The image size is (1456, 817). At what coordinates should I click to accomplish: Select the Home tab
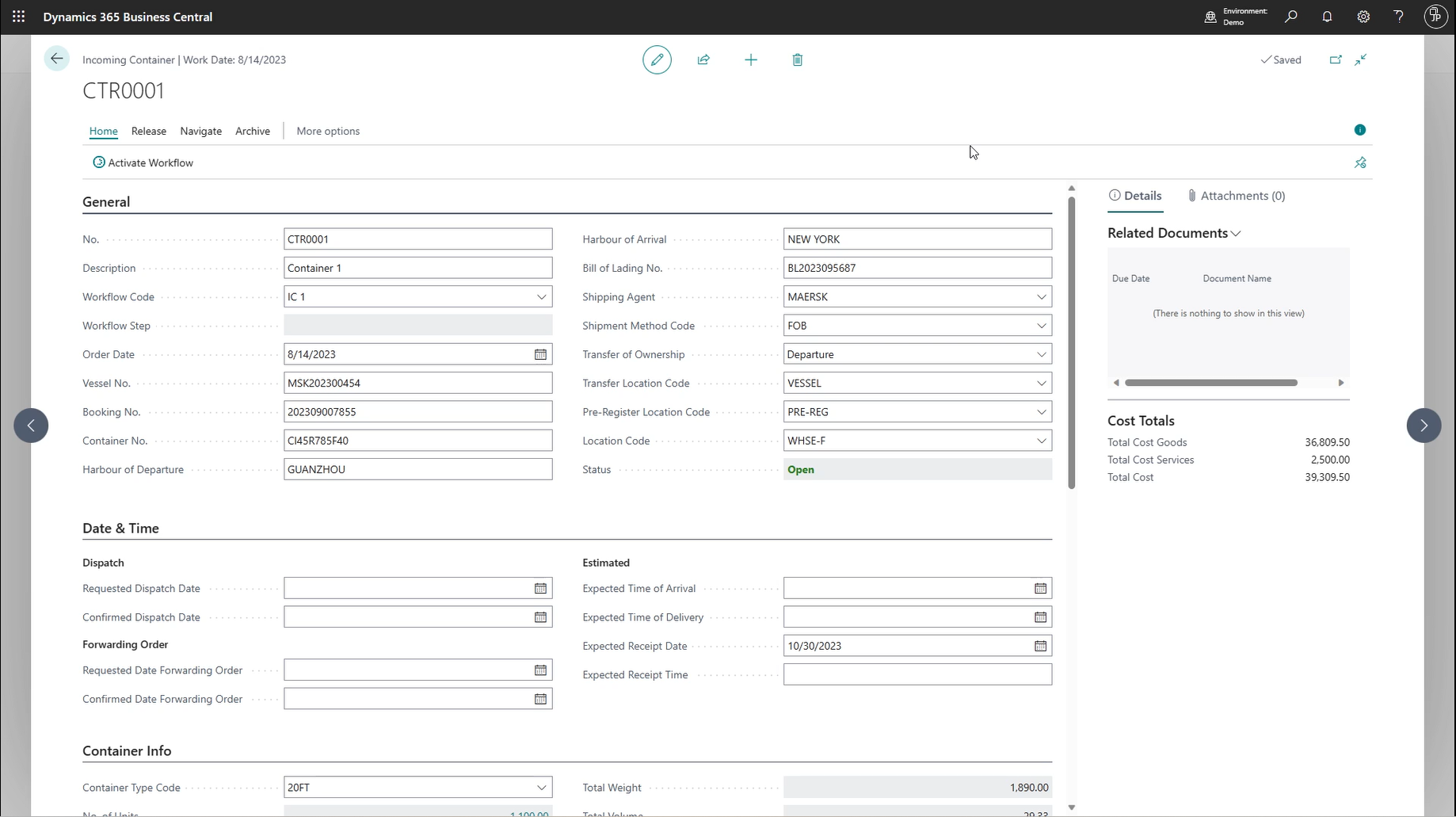pyautogui.click(x=103, y=131)
